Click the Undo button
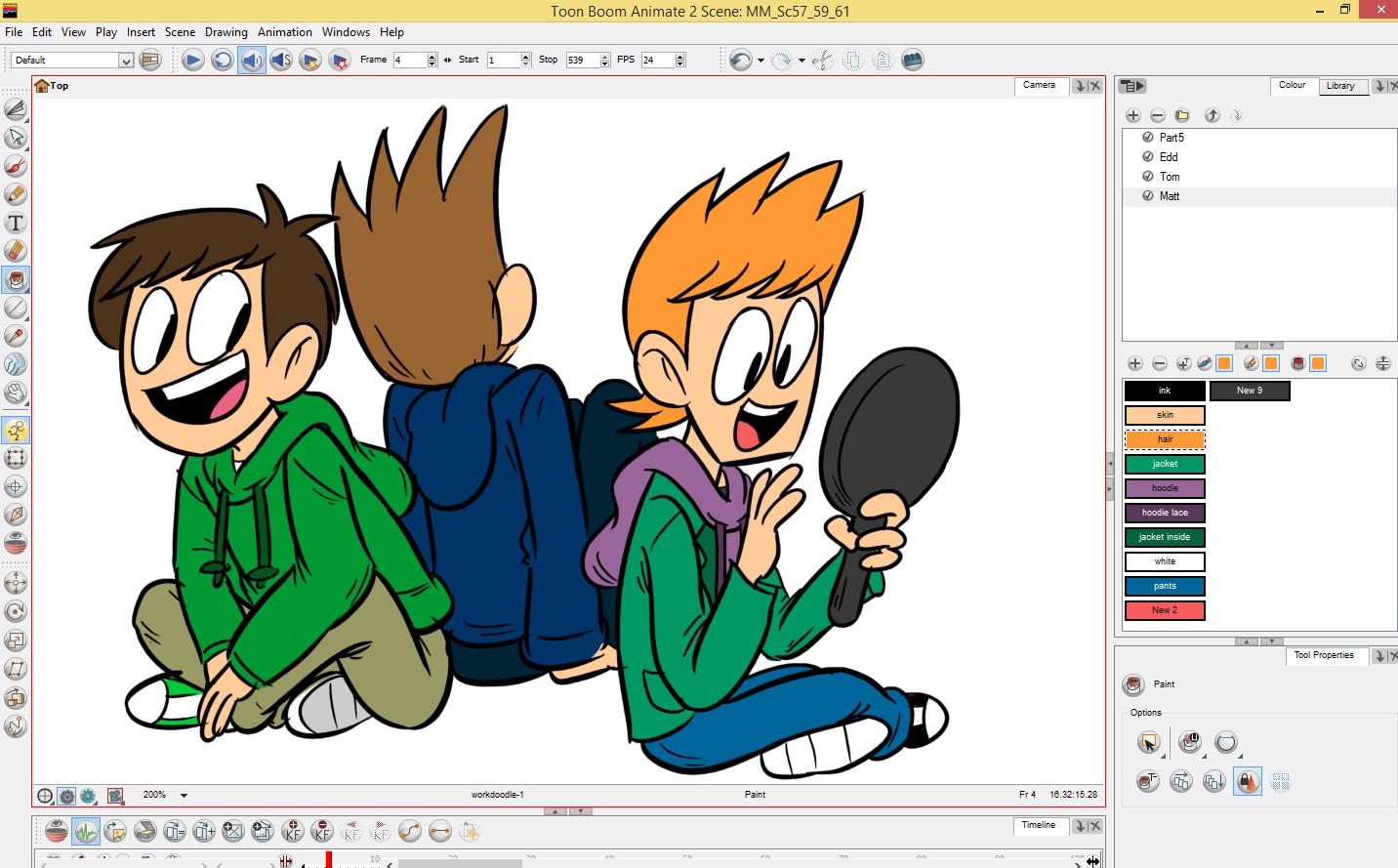Screen dimensions: 1398x868 pyautogui.click(x=741, y=61)
